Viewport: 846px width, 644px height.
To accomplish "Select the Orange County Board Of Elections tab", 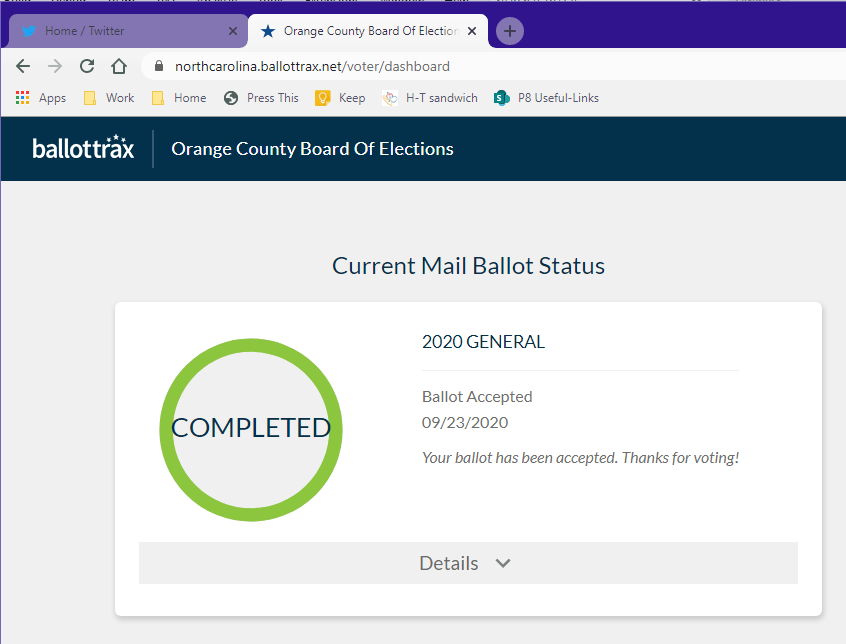I will 360,31.
